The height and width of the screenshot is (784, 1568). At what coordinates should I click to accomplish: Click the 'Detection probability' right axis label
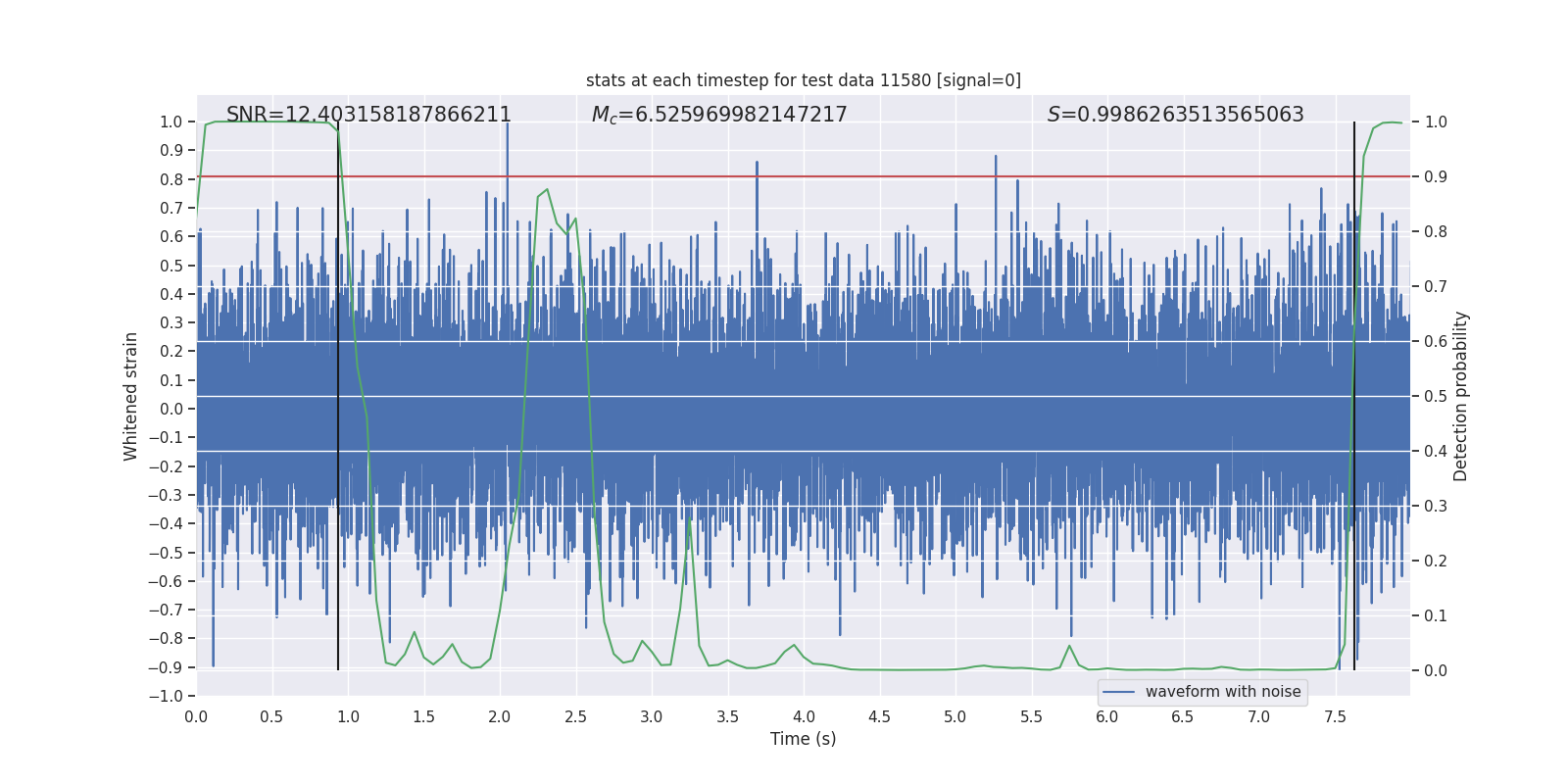tap(1461, 396)
